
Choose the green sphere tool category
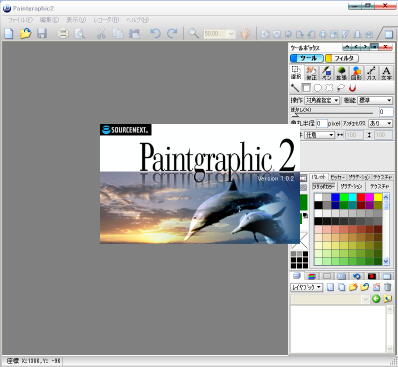(341, 72)
